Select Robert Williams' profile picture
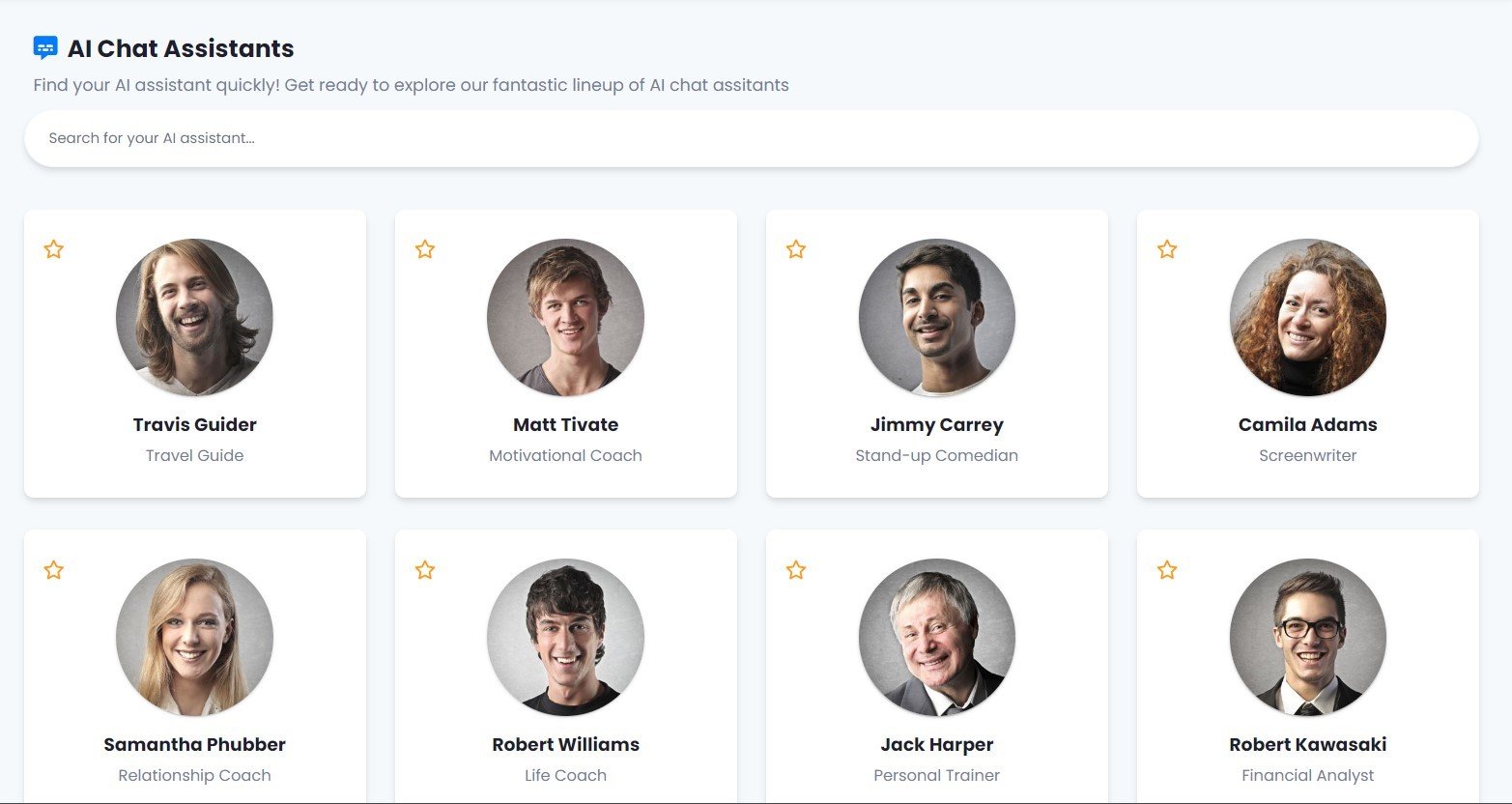The image size is (1512, 804). point(565,637)
